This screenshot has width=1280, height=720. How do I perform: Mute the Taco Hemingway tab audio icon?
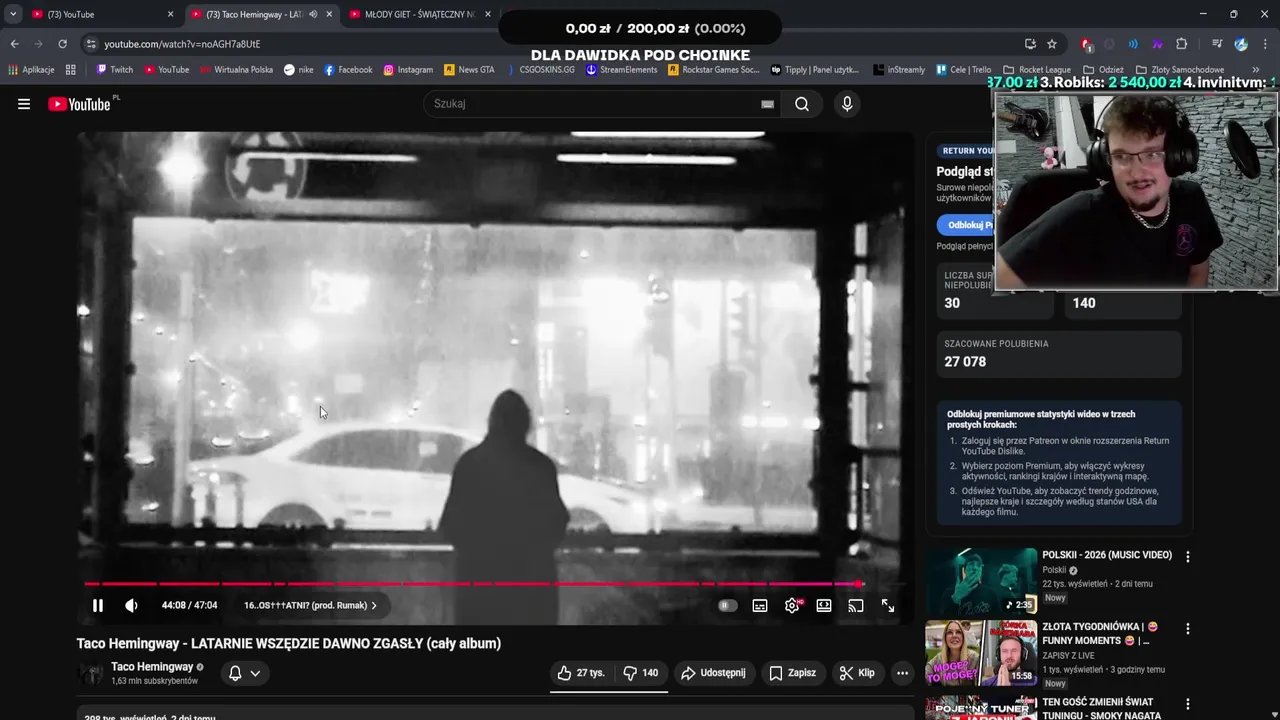(x=313, y=14)
